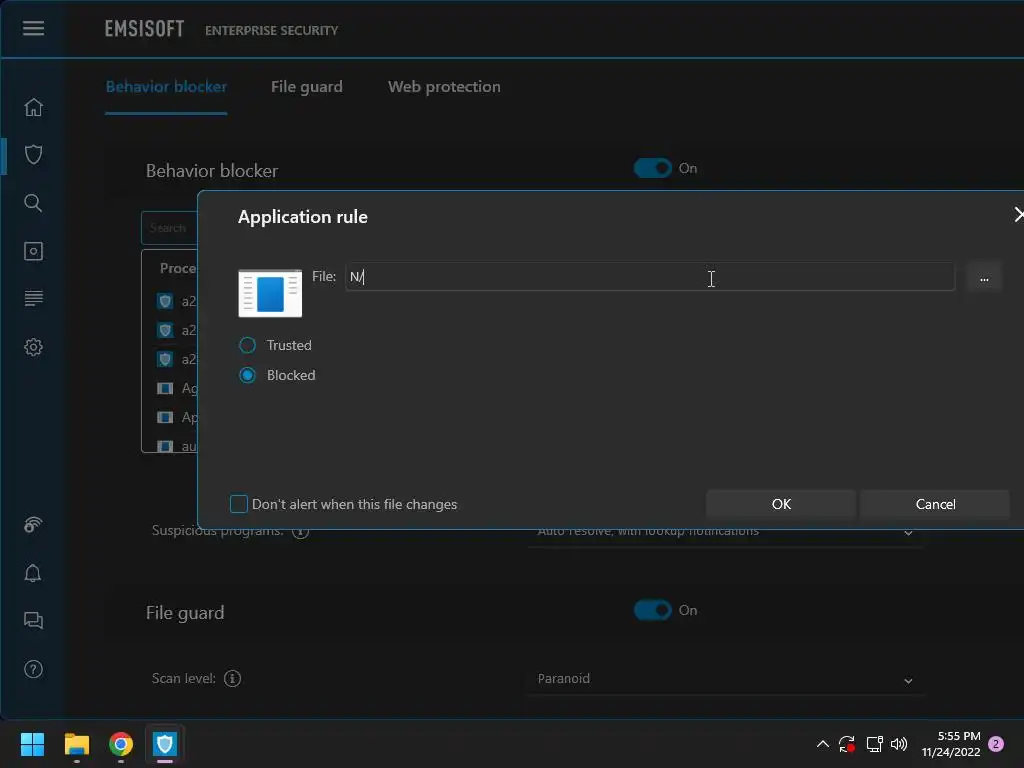Switch to File guard tab

coord(306,87)
